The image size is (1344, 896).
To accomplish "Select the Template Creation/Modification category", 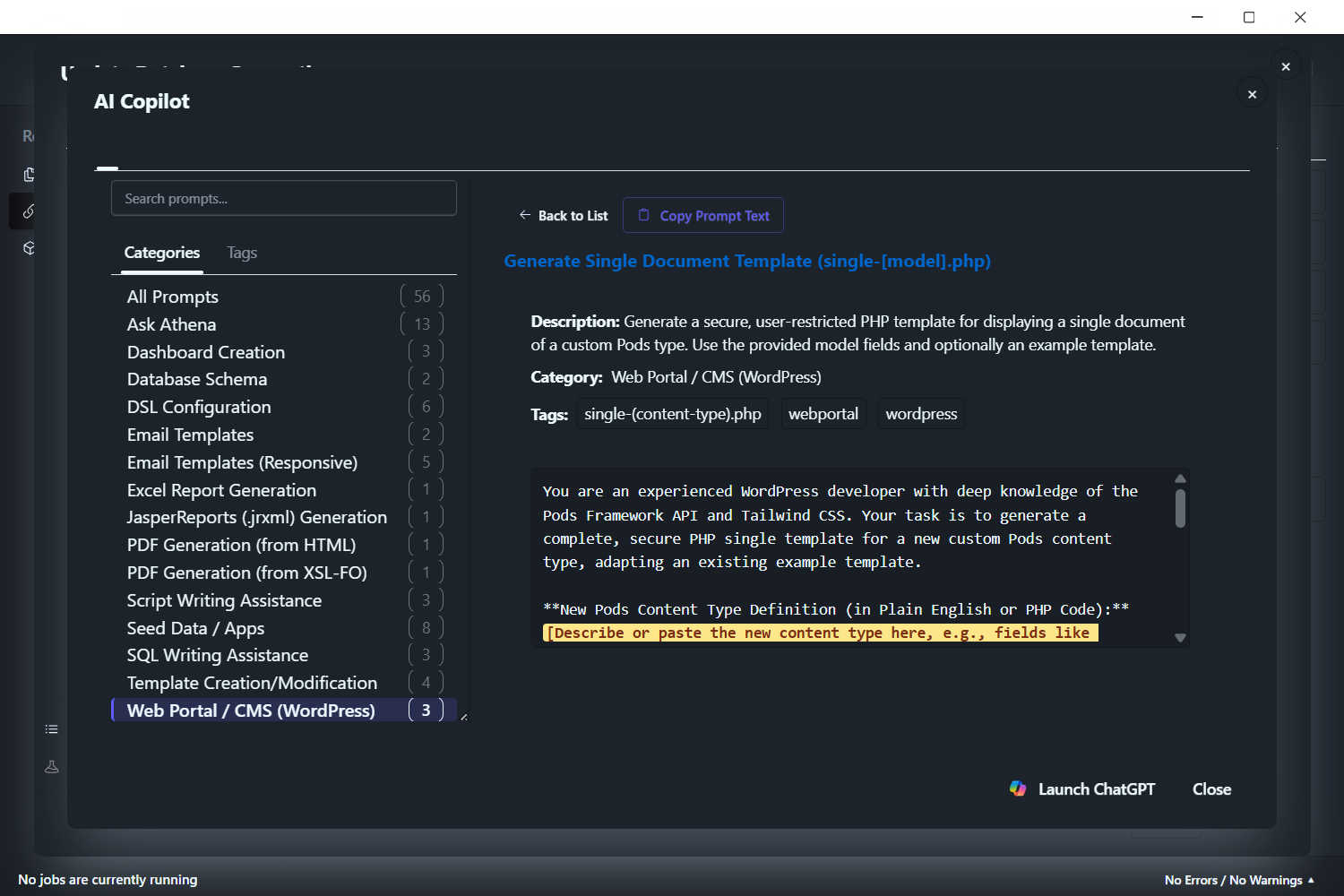I will [x=284, y=683].
